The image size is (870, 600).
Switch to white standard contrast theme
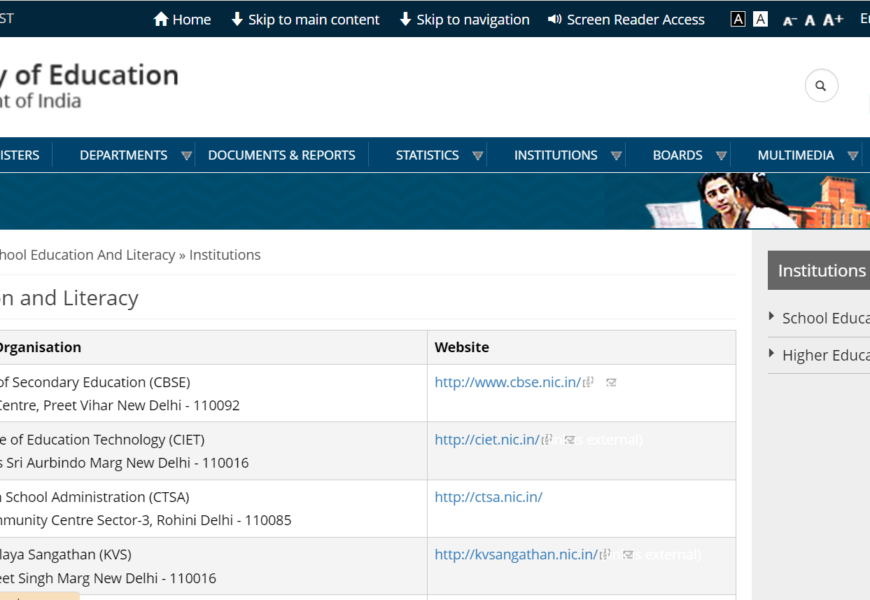click(760, 19)
